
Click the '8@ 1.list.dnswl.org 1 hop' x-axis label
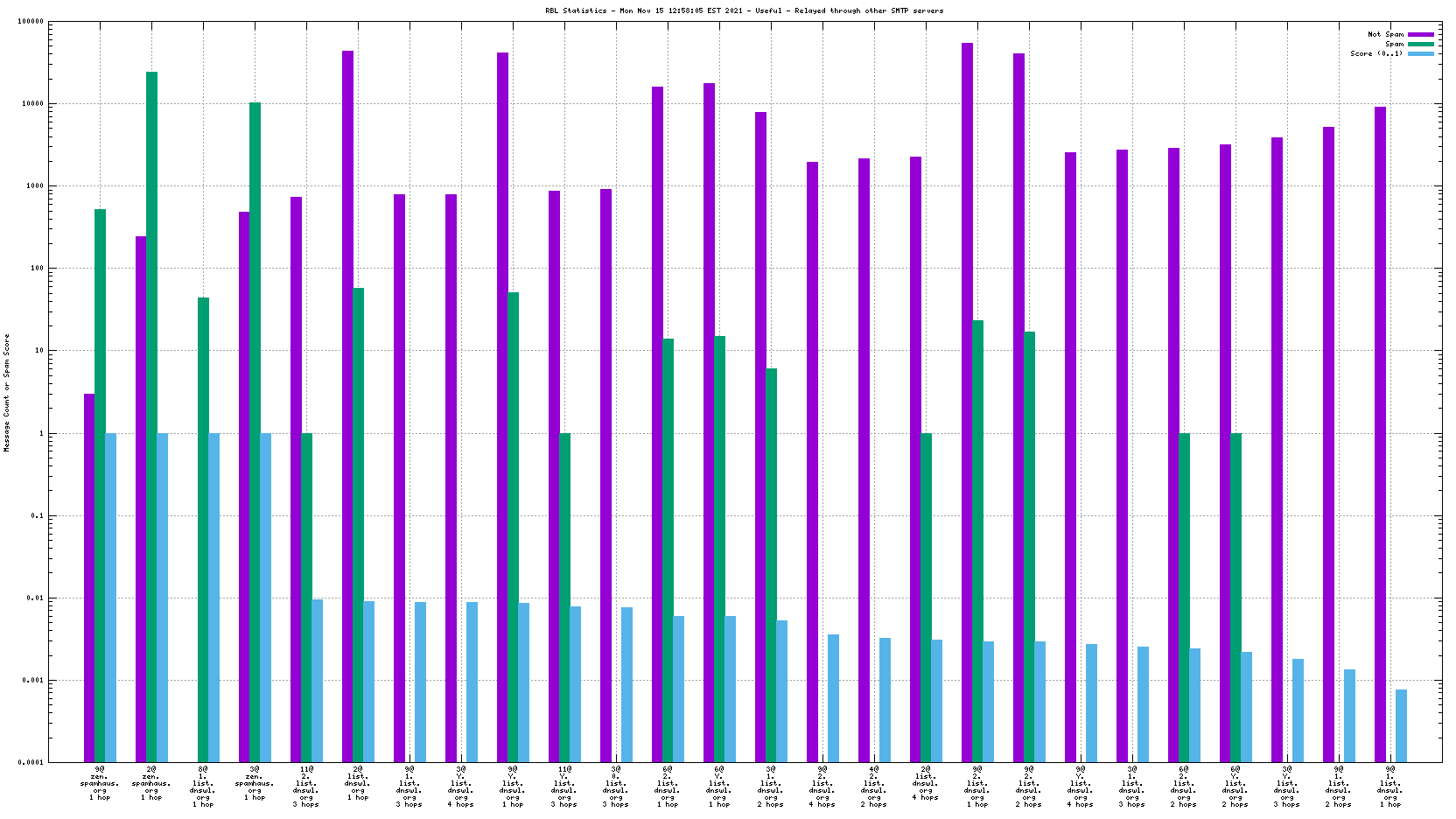[x=203, y=787]
